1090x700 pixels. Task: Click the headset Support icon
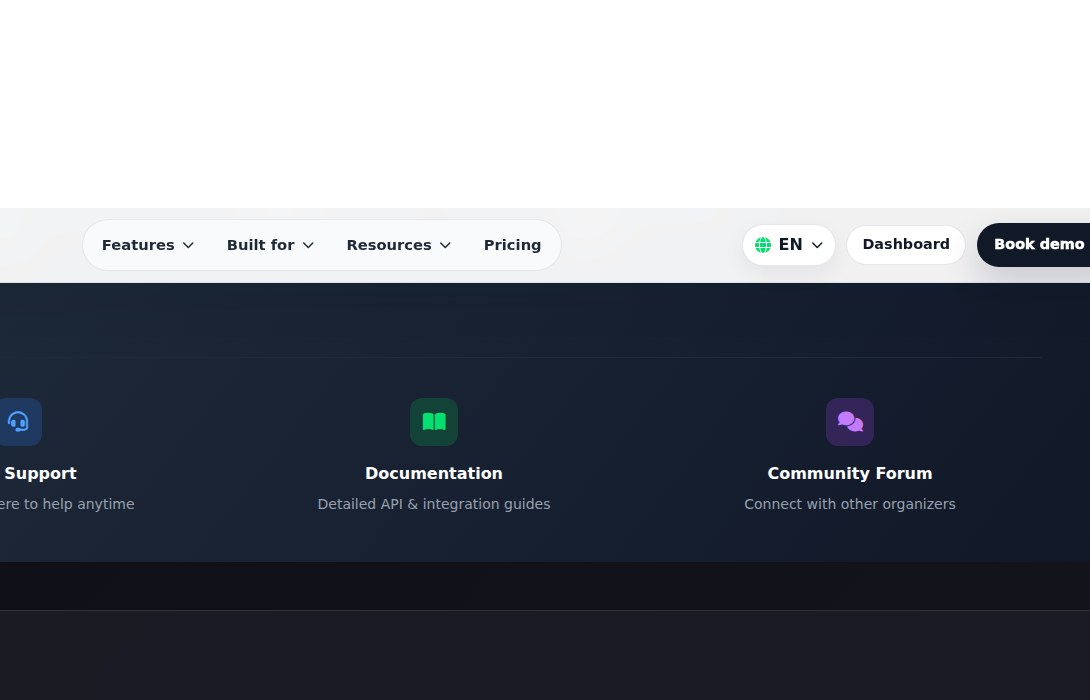coord(19,422)
